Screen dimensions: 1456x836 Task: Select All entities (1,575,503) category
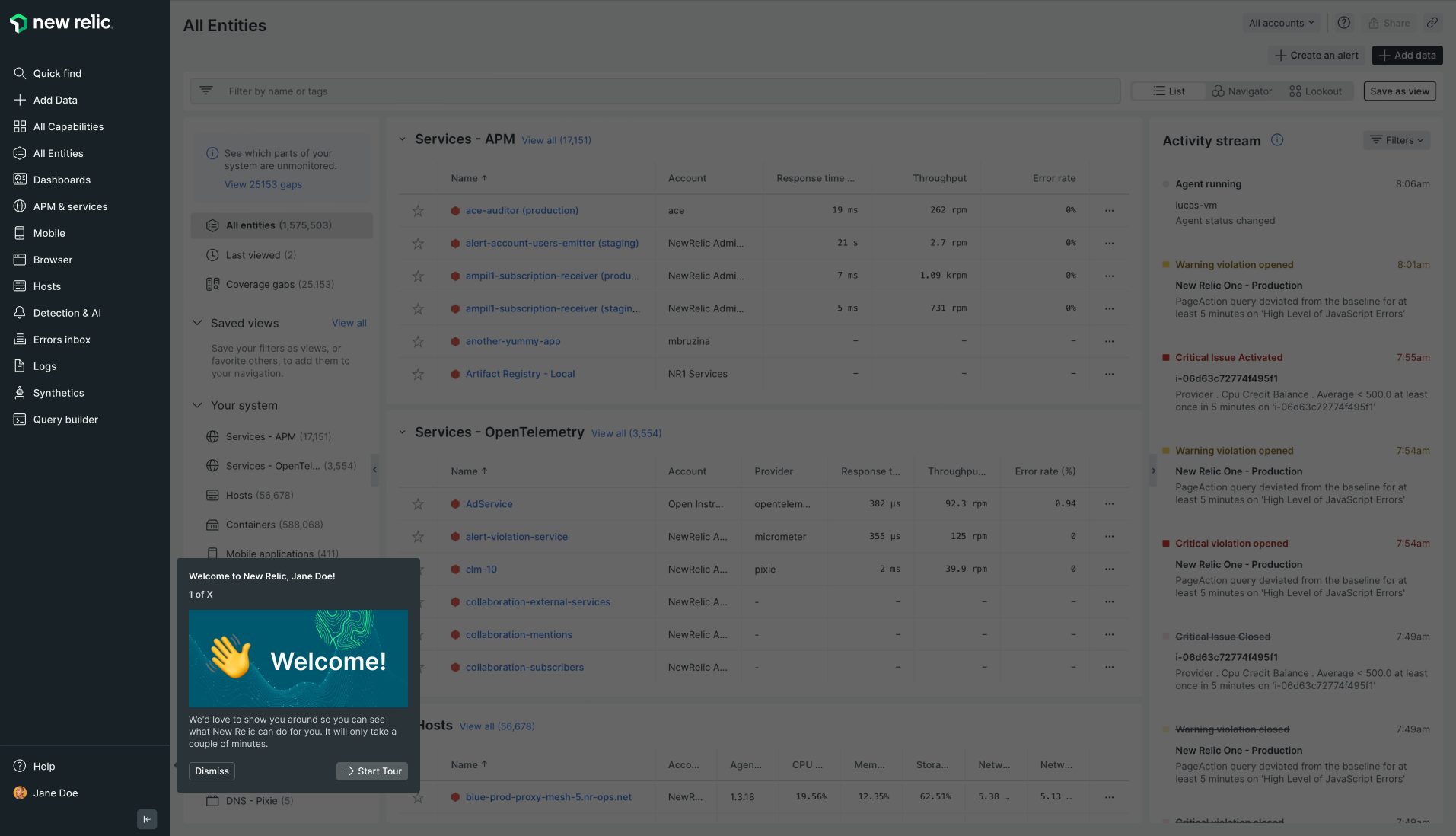pos(282,225)
